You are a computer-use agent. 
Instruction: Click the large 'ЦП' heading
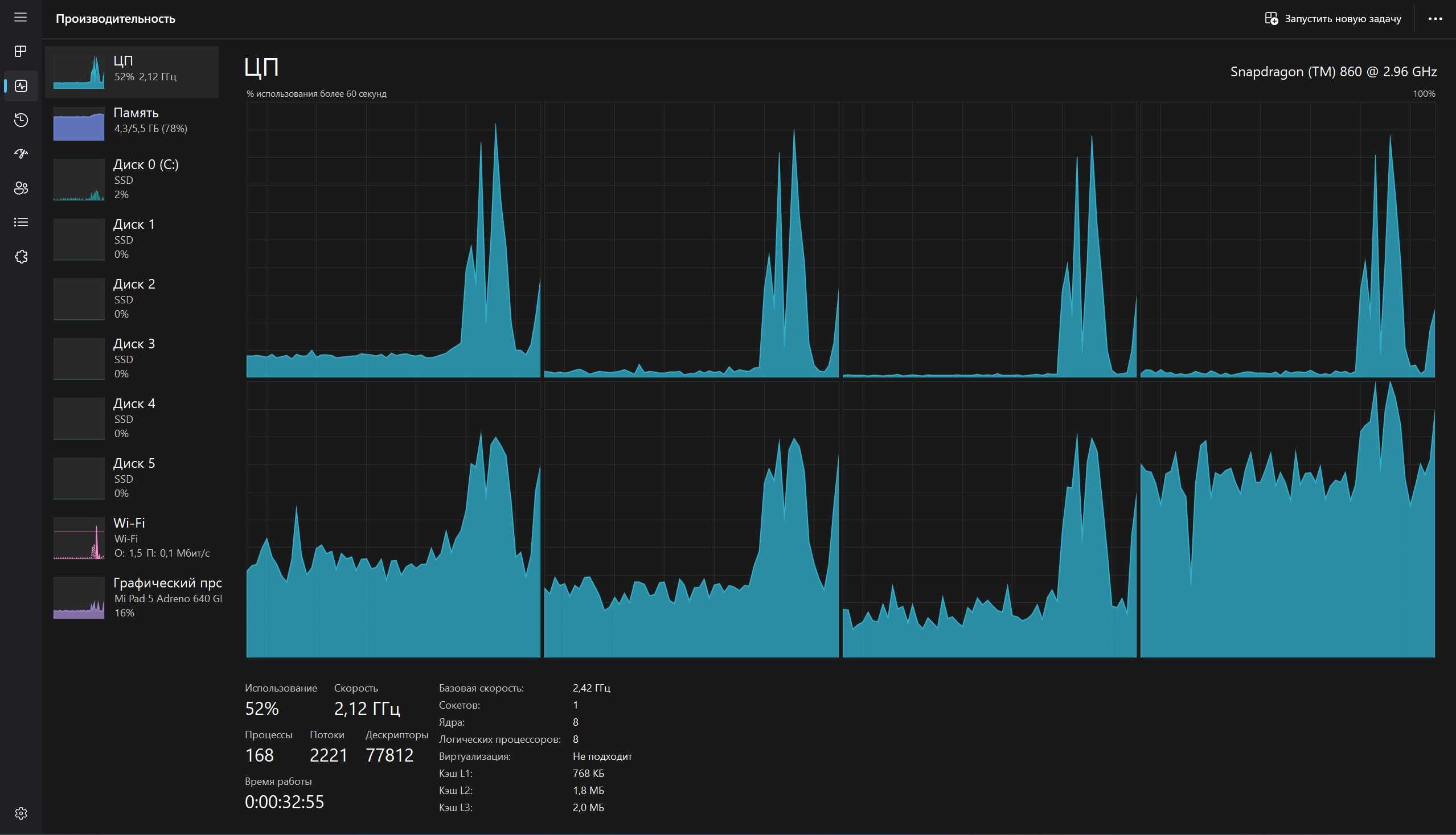pyautogui.click(x=261, y=67)
